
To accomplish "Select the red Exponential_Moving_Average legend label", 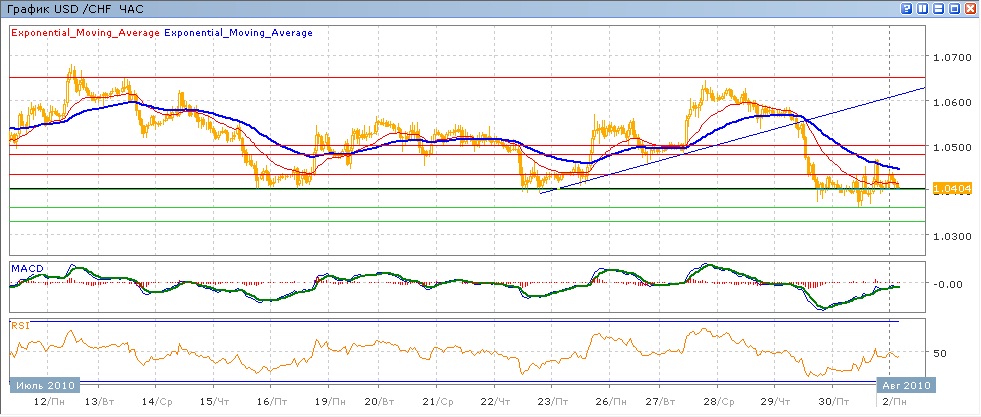I will click(85, 33).
